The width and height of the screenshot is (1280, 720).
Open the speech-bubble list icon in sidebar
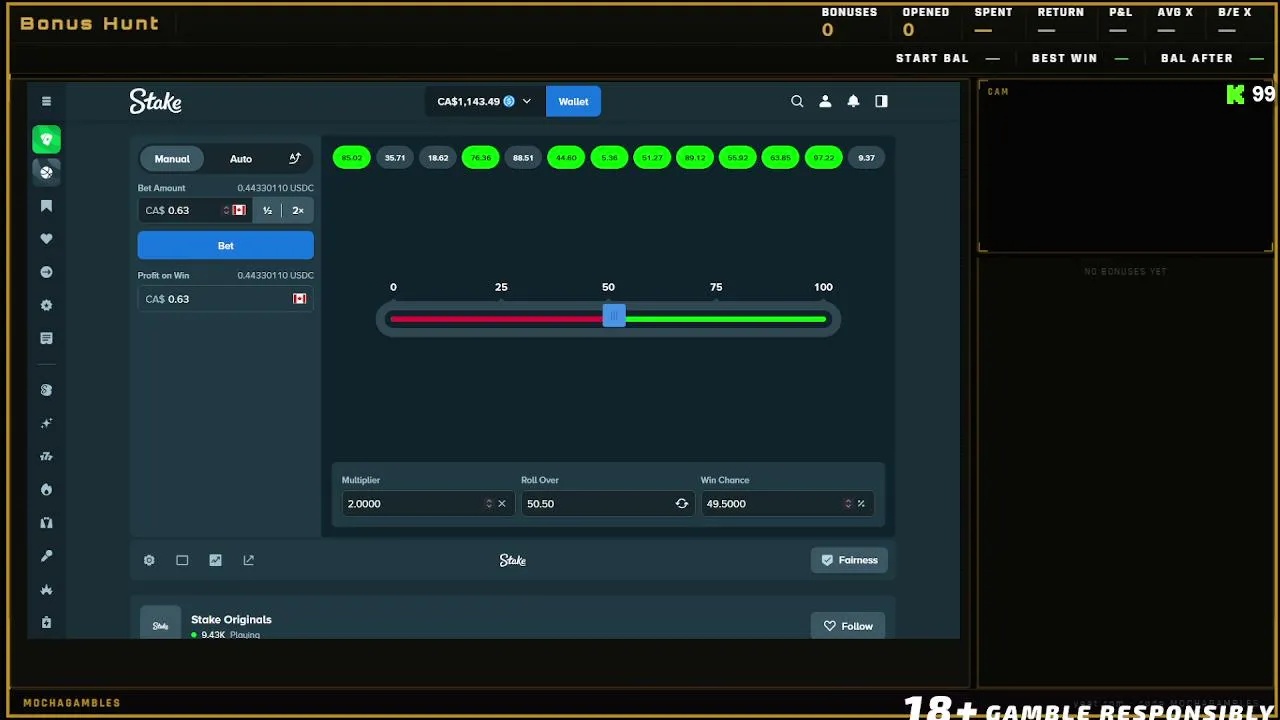[x=46, y=338]
